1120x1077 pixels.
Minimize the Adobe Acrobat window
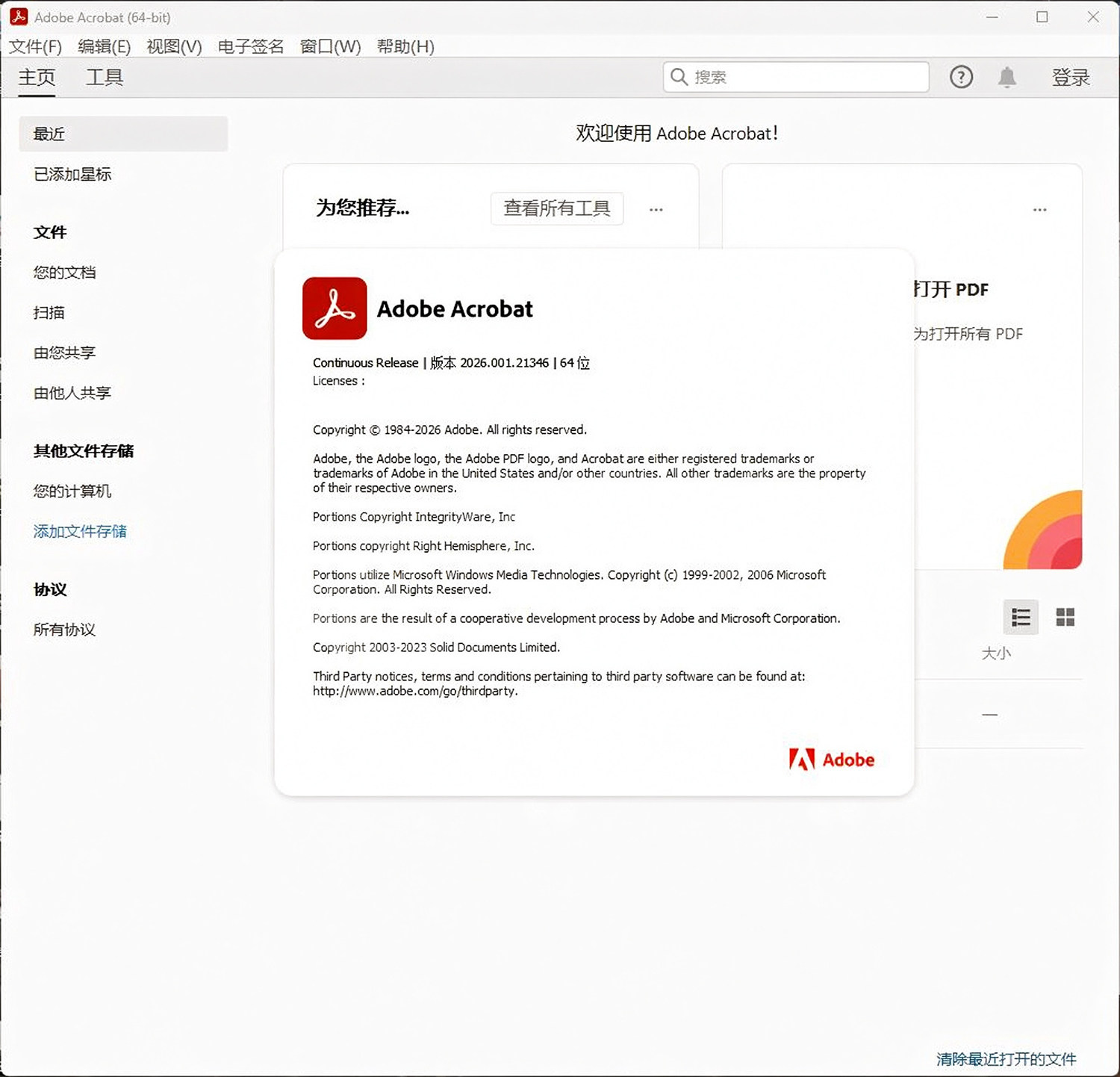[992, 16]
